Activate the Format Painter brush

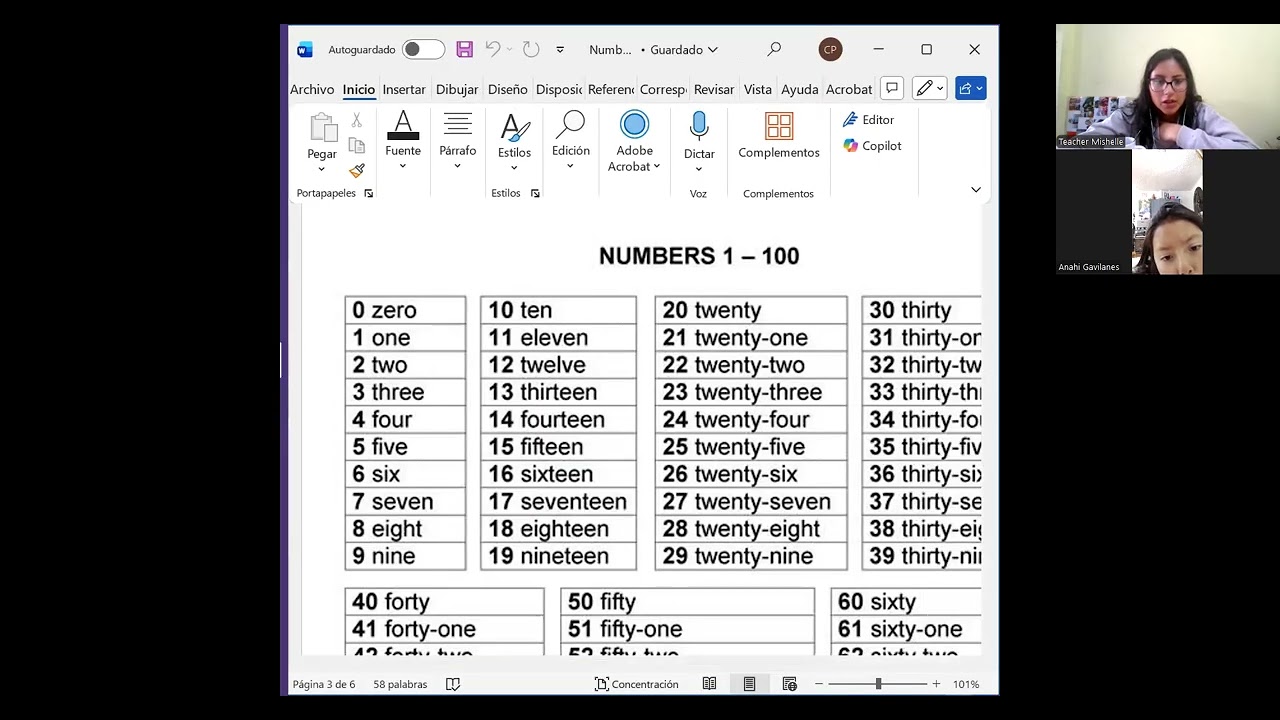357,170
